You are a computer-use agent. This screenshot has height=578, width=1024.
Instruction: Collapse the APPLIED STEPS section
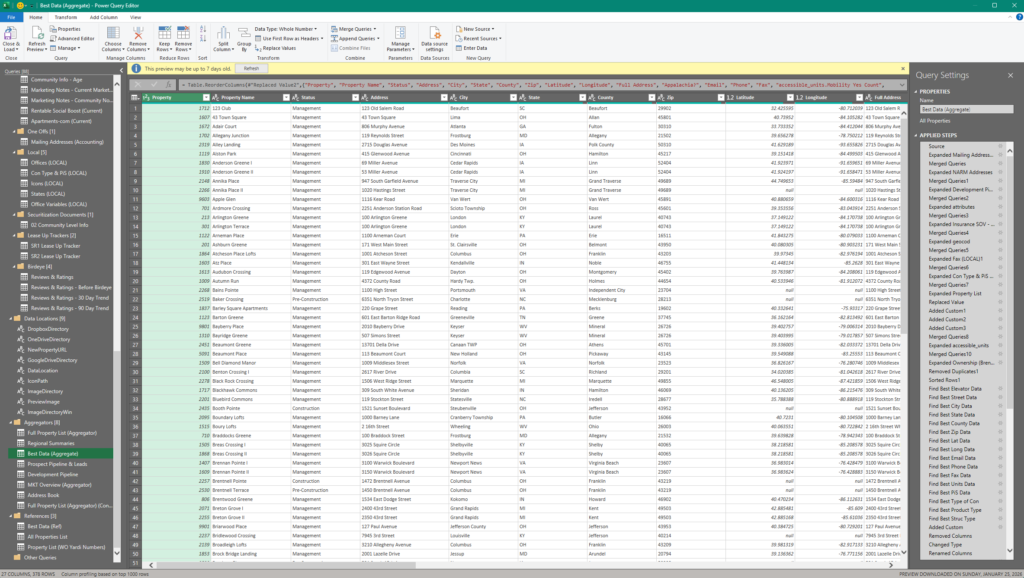[915, 133]
